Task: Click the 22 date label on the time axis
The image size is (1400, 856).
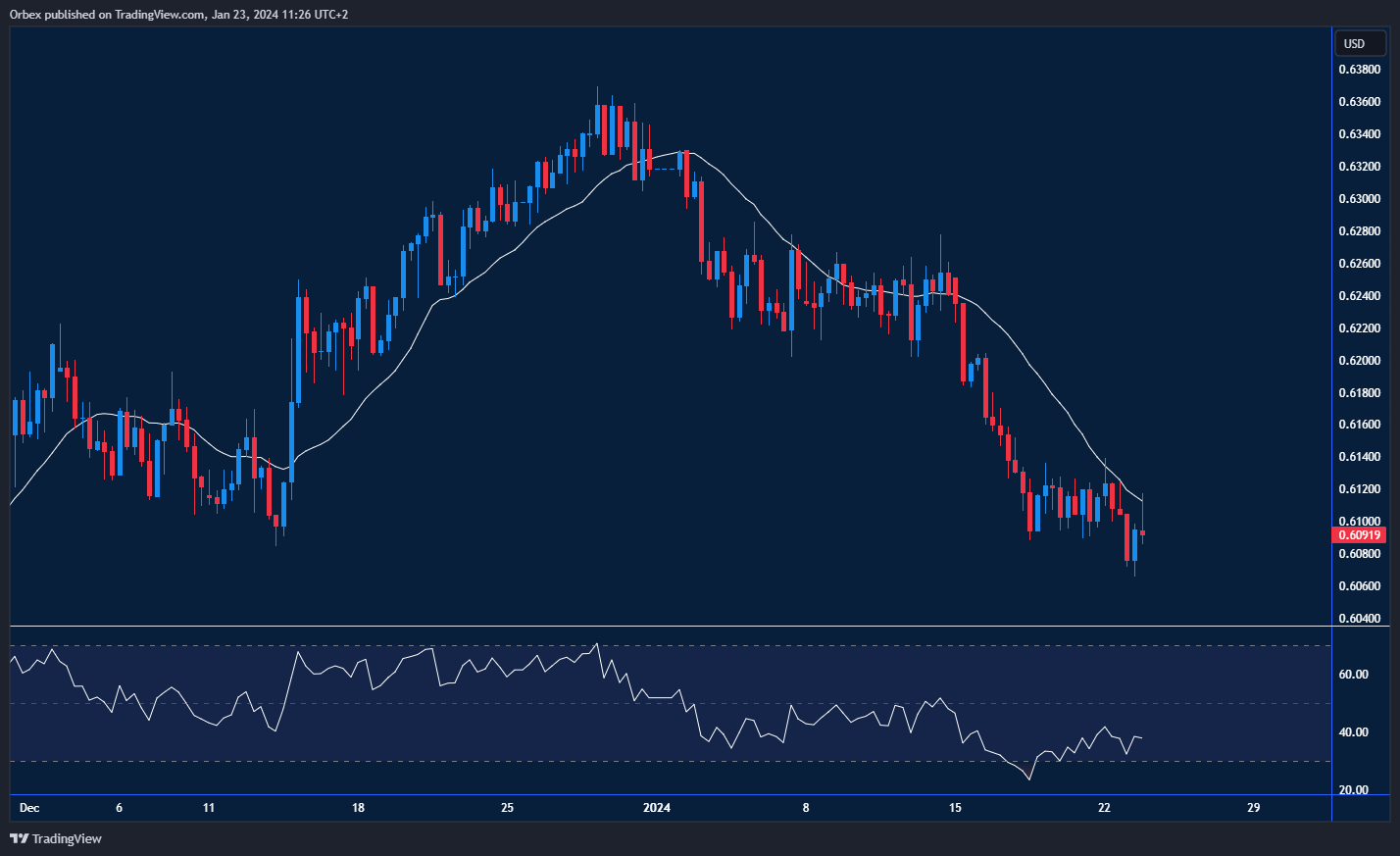Action: pyautogui.click(x=1104, y=808)
